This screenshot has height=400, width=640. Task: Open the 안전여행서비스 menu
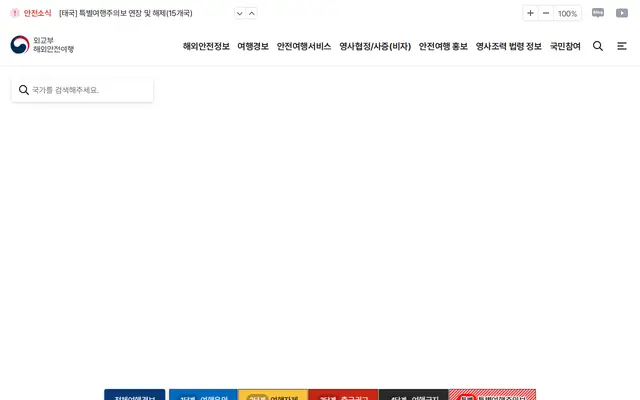(304, 46)
